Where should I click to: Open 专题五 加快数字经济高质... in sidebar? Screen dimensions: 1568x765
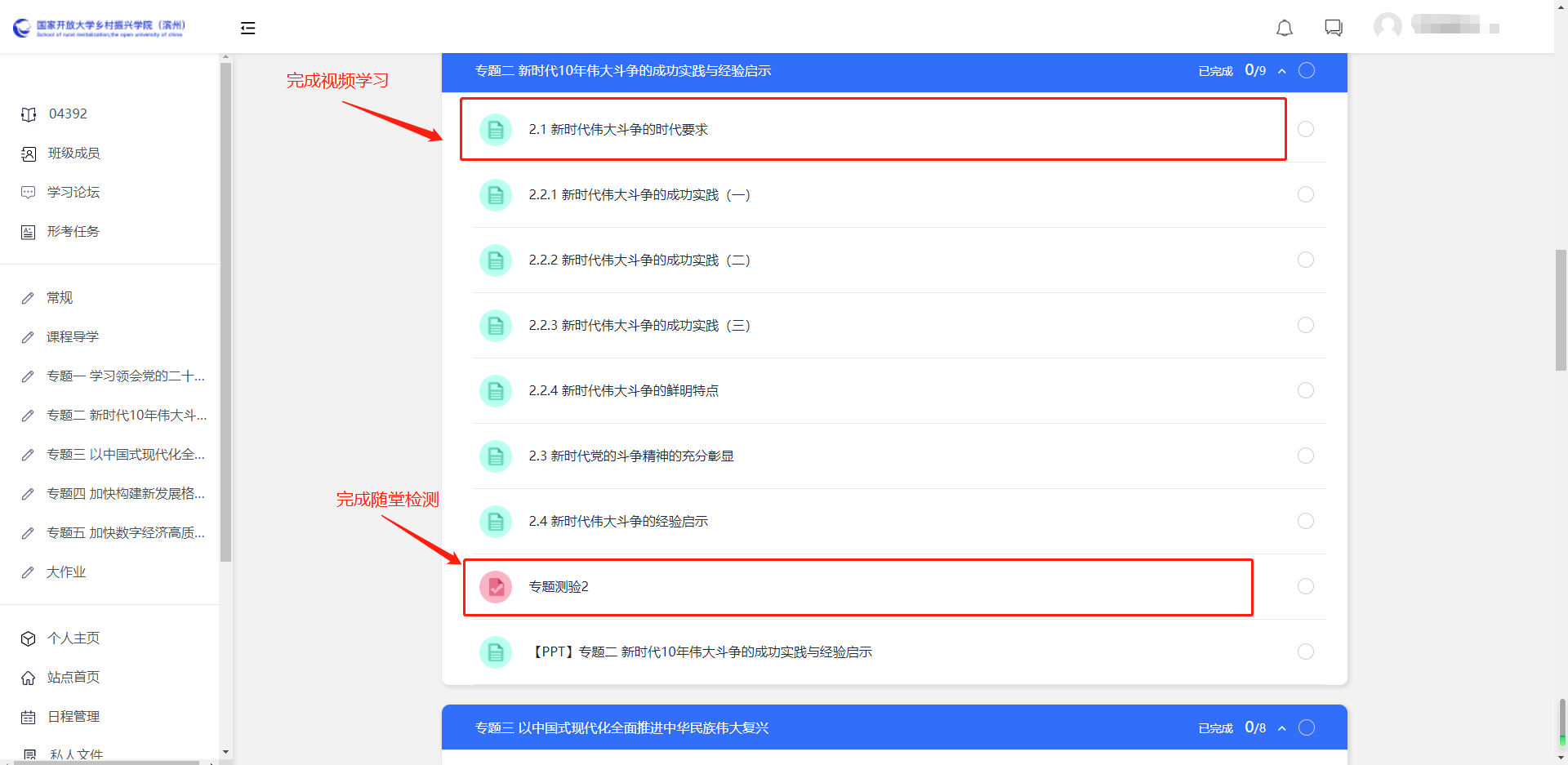tap(126, 533)
